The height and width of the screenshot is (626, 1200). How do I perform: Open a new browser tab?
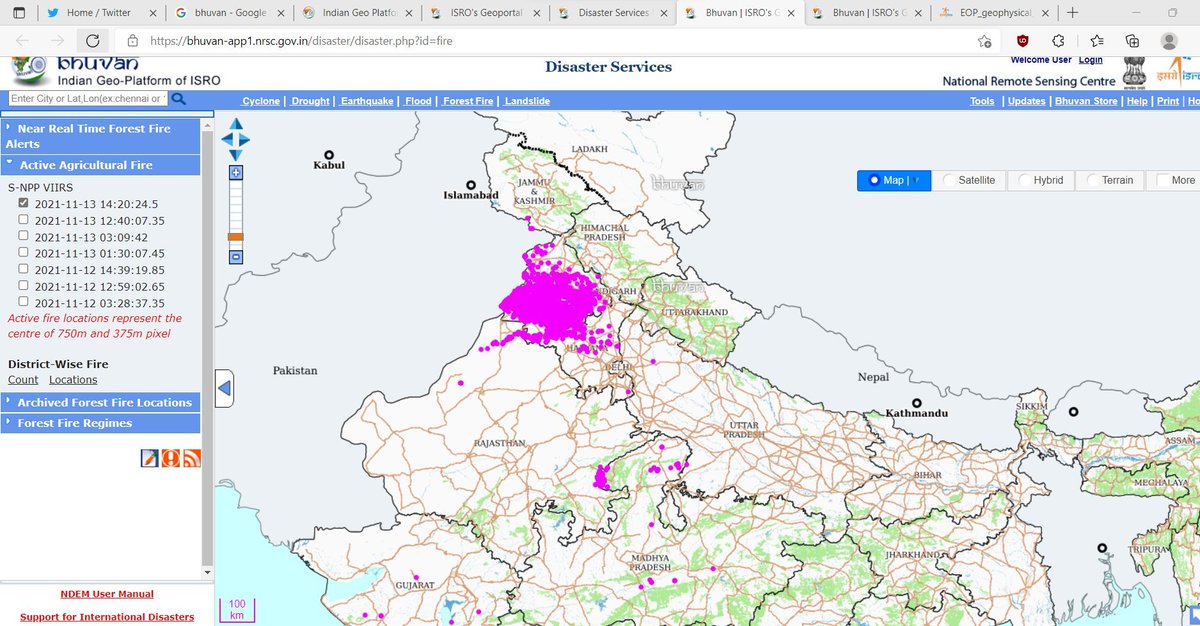coord(1072,13)
